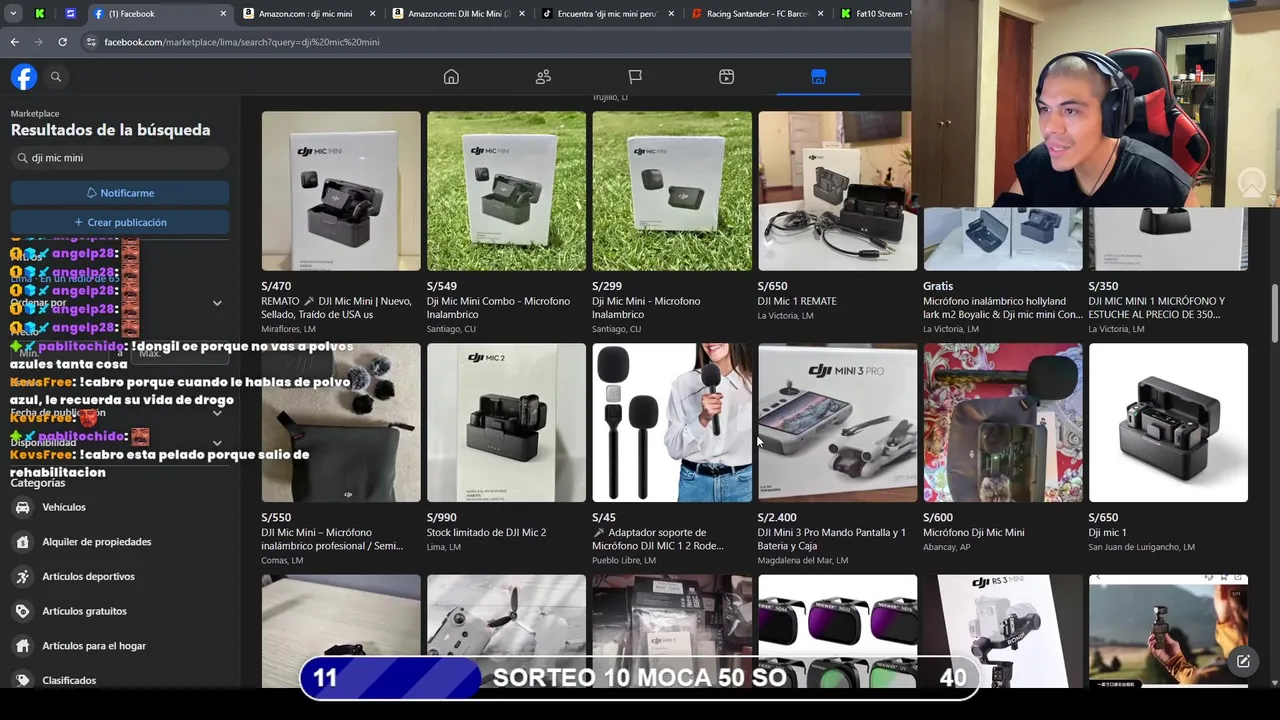Click the Alquiler de propiedades house icon
Viewport: 1280px width, 720px height.
pyautogui.click(x=22, y=542)
